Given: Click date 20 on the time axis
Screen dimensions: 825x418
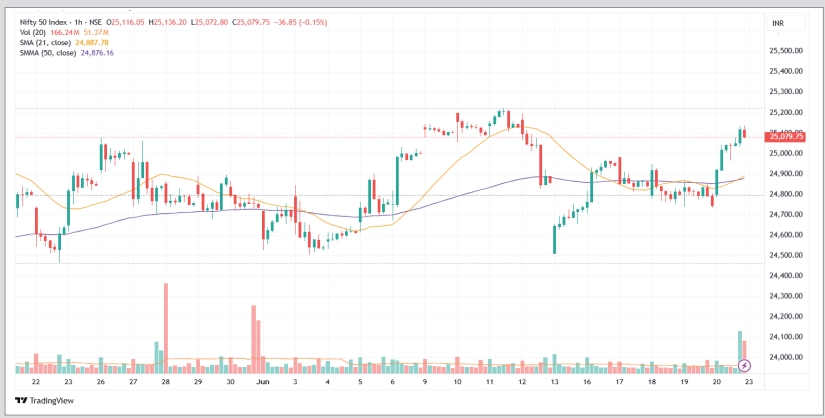Looking at the screenshot, I should [x=716, y=383].
